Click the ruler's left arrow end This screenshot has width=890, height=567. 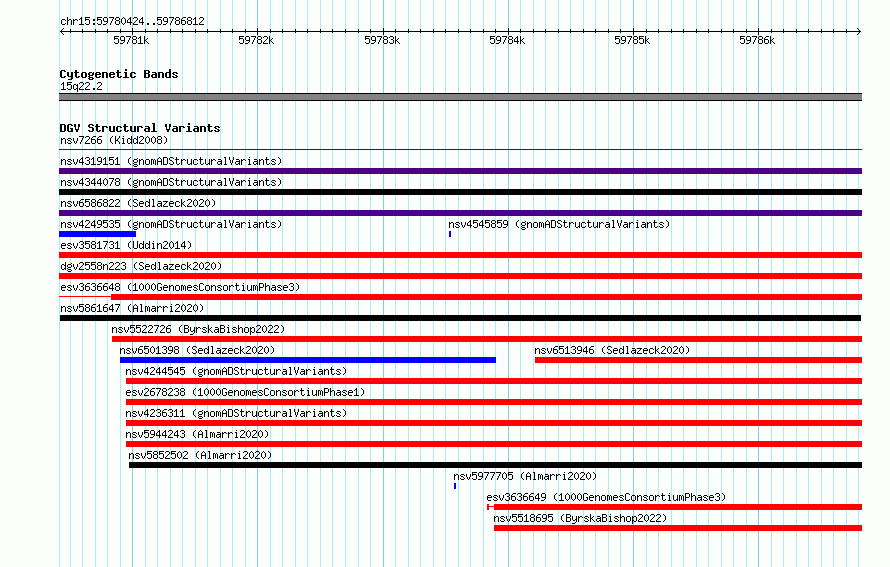tap(62, 31)
